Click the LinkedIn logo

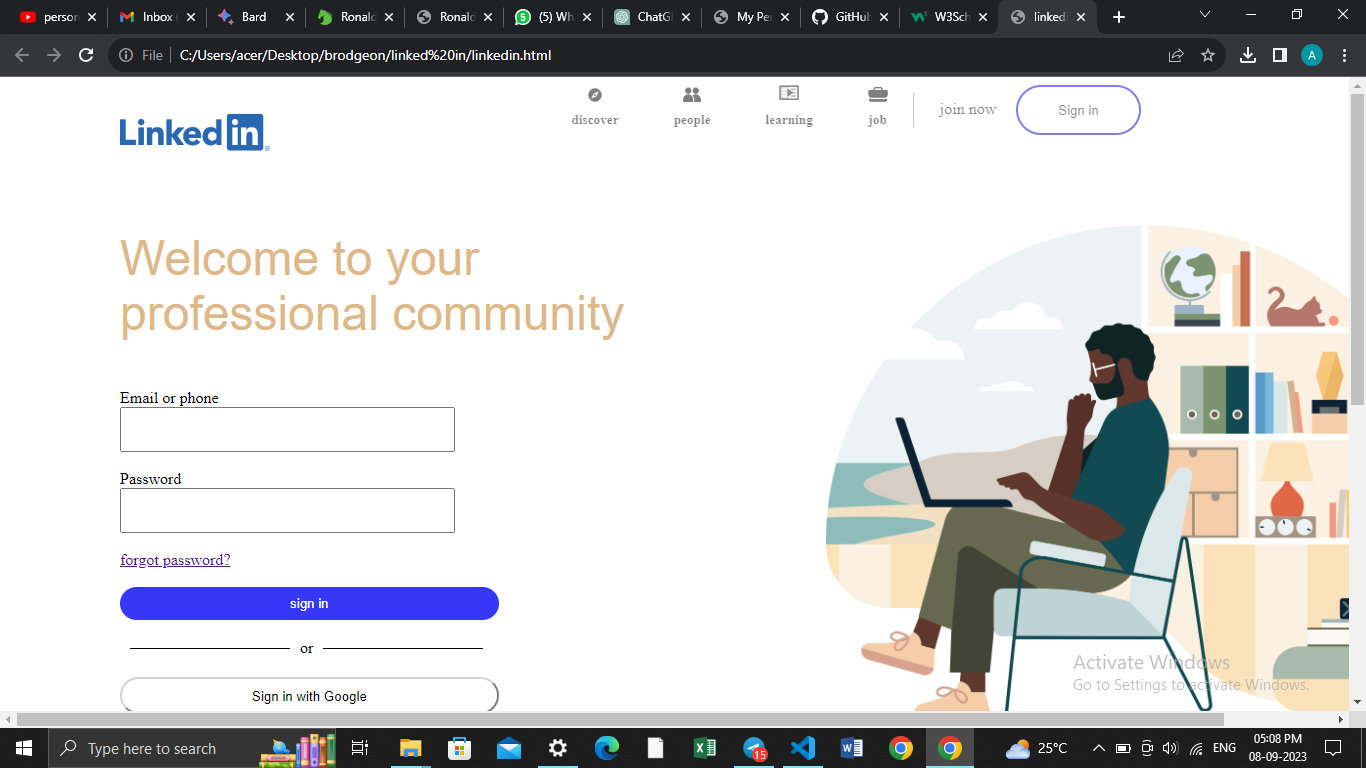(x=194, y=132)
